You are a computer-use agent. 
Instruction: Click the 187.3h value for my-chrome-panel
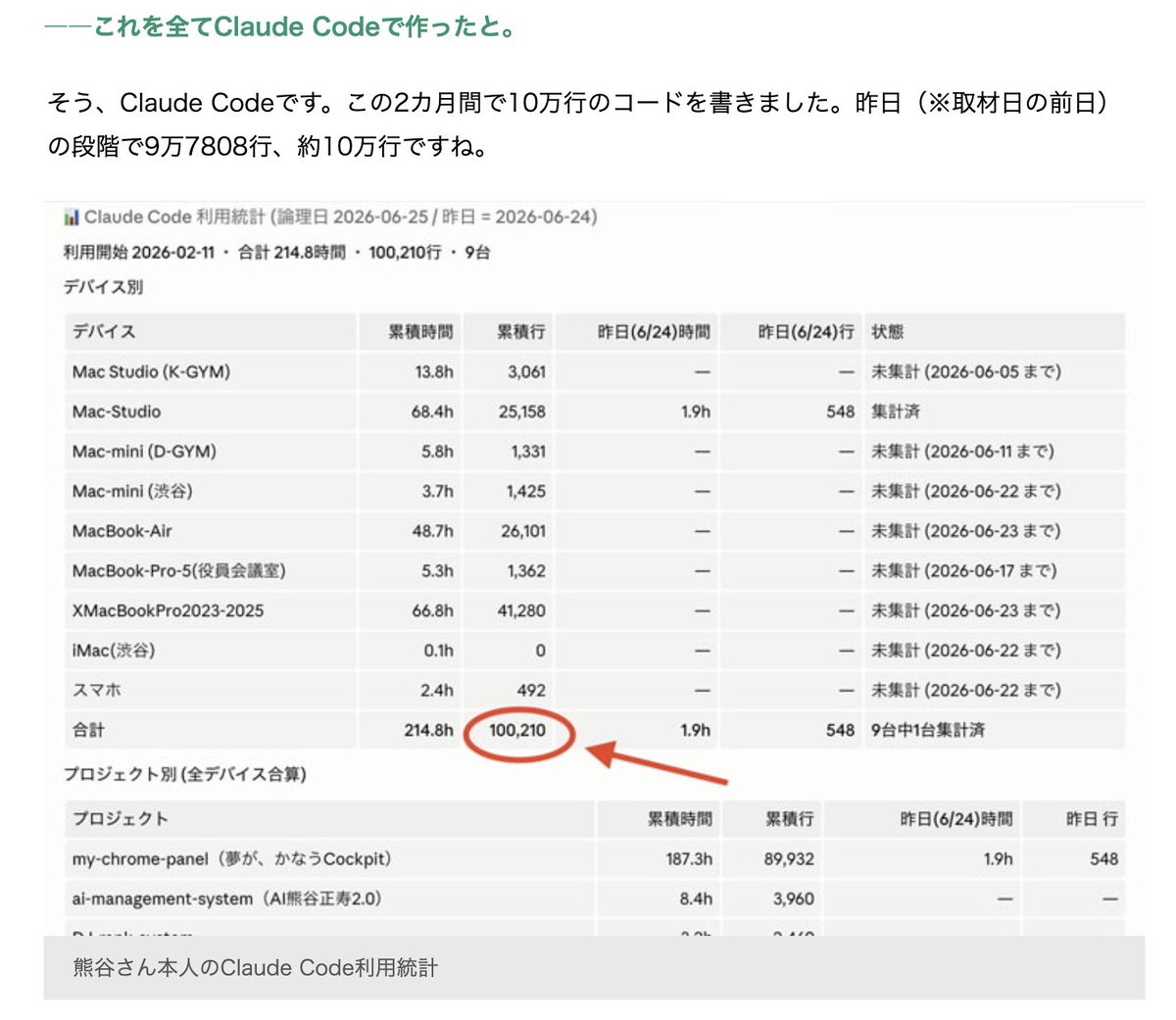click(x=689, y=859)
